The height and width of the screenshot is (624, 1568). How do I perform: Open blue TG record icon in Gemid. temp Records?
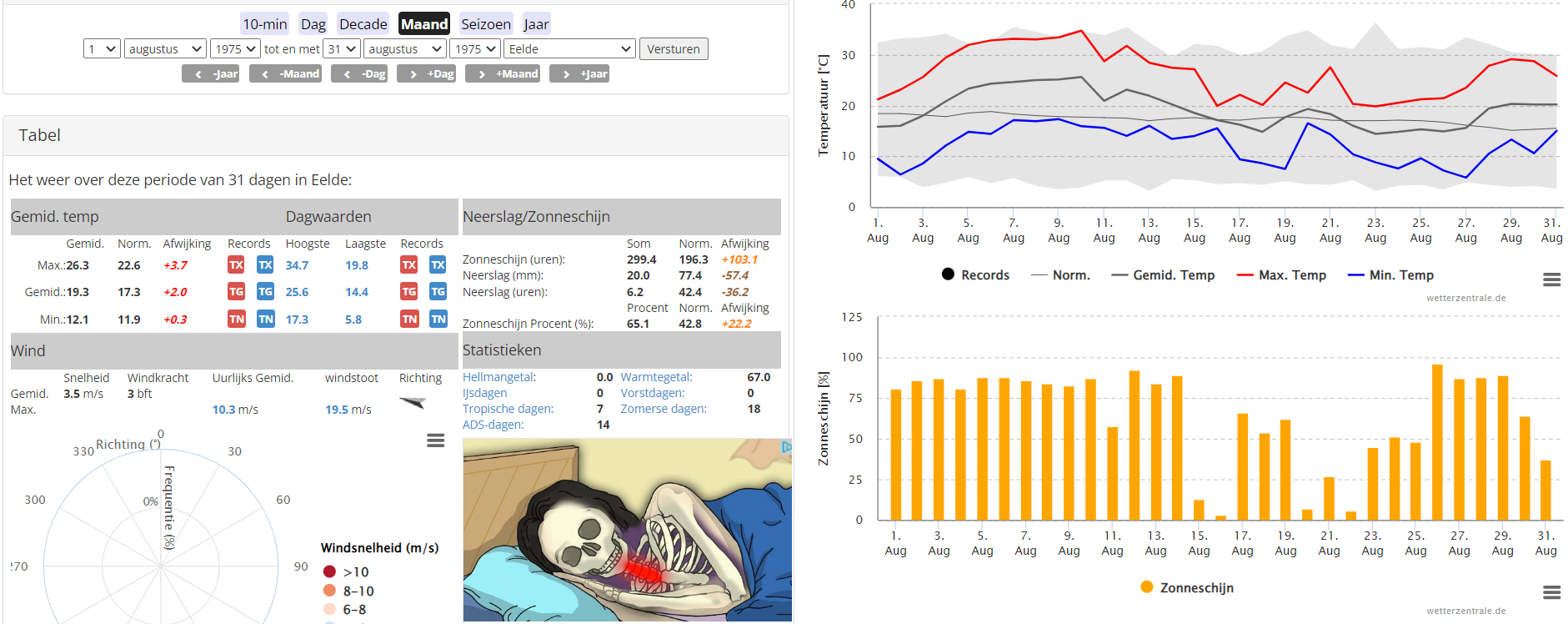(265, 292)
